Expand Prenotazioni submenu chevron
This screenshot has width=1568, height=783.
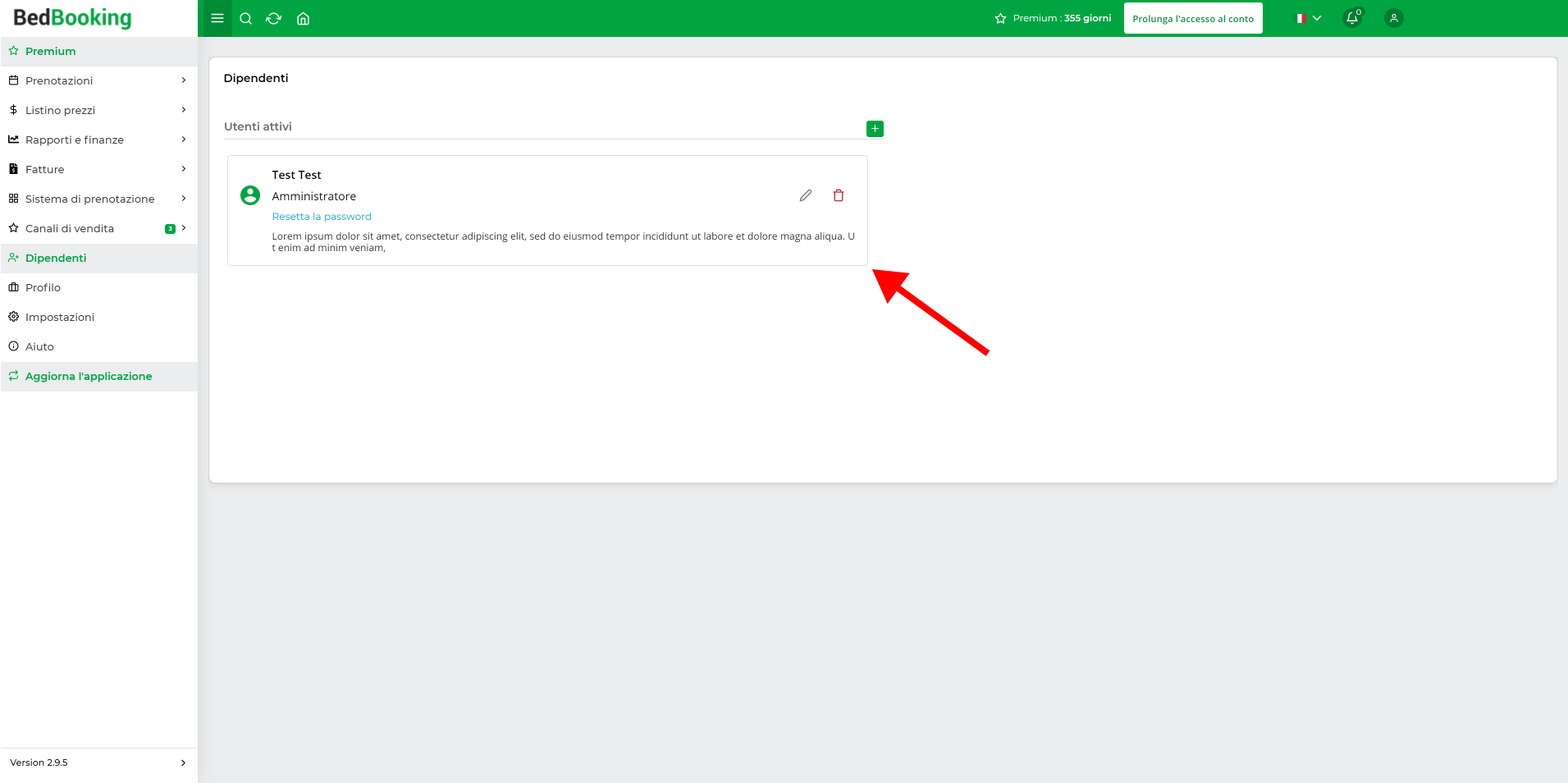click(x=184, y=80)
